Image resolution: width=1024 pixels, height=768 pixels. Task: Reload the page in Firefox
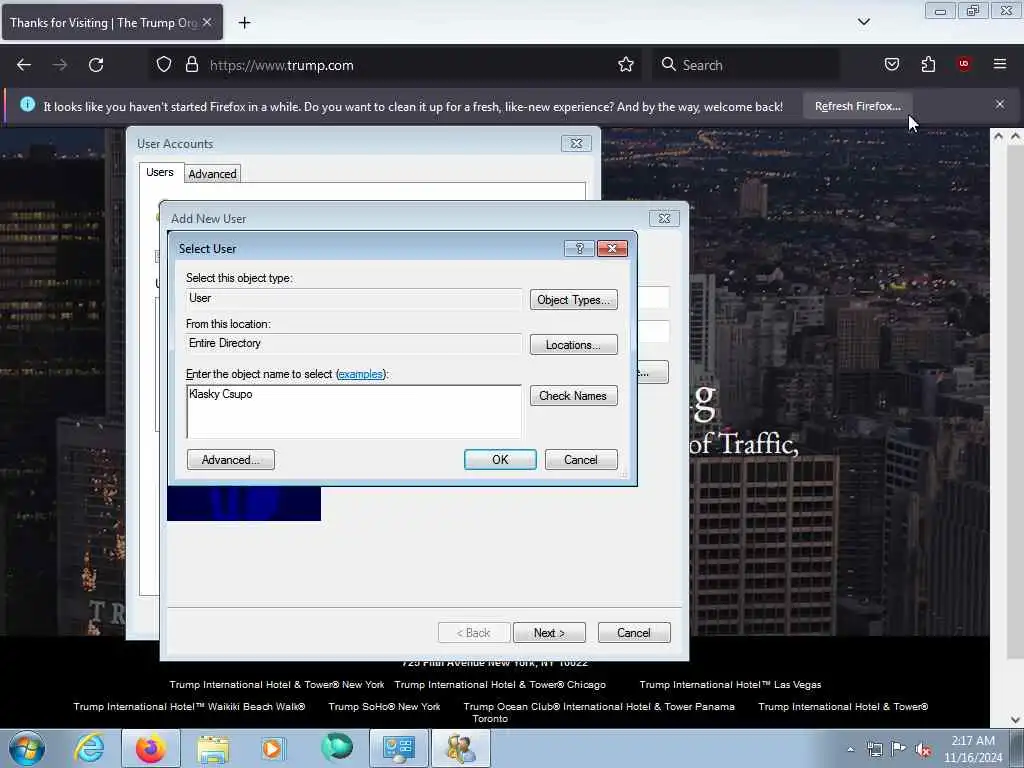96,65
